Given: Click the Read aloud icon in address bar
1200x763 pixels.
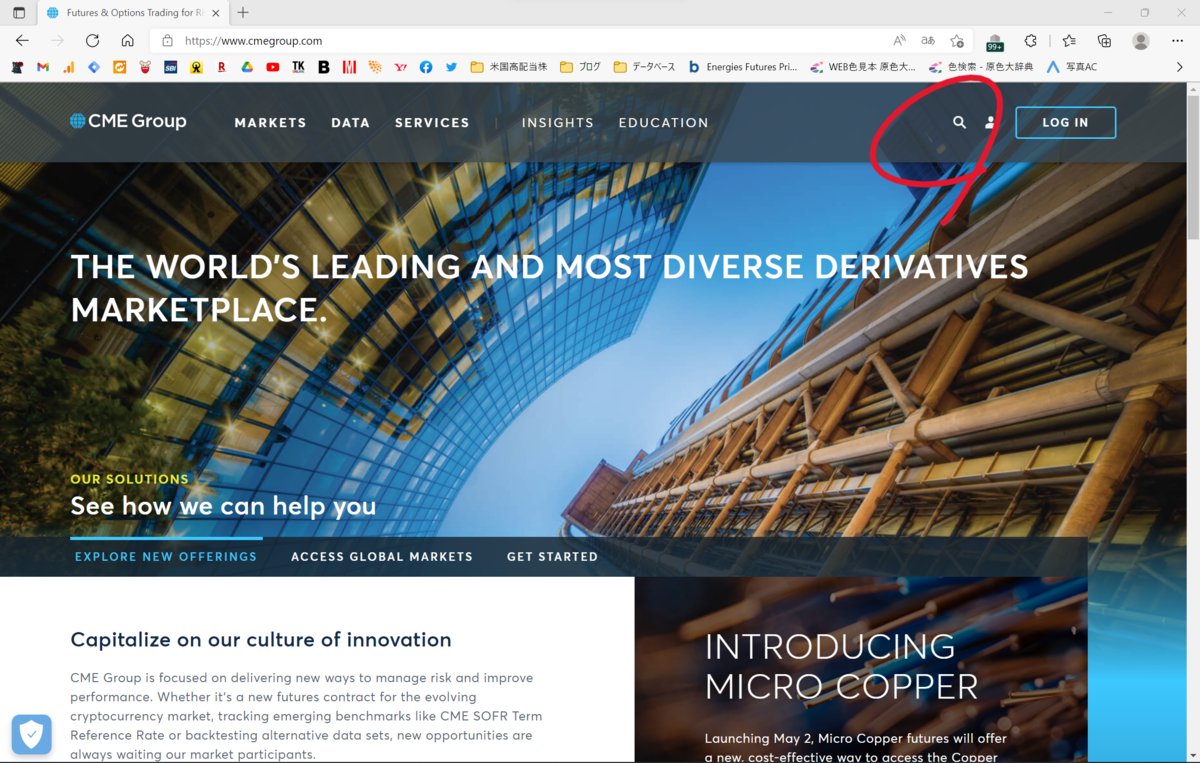Looking at the screenshot, I should point(899,41).
